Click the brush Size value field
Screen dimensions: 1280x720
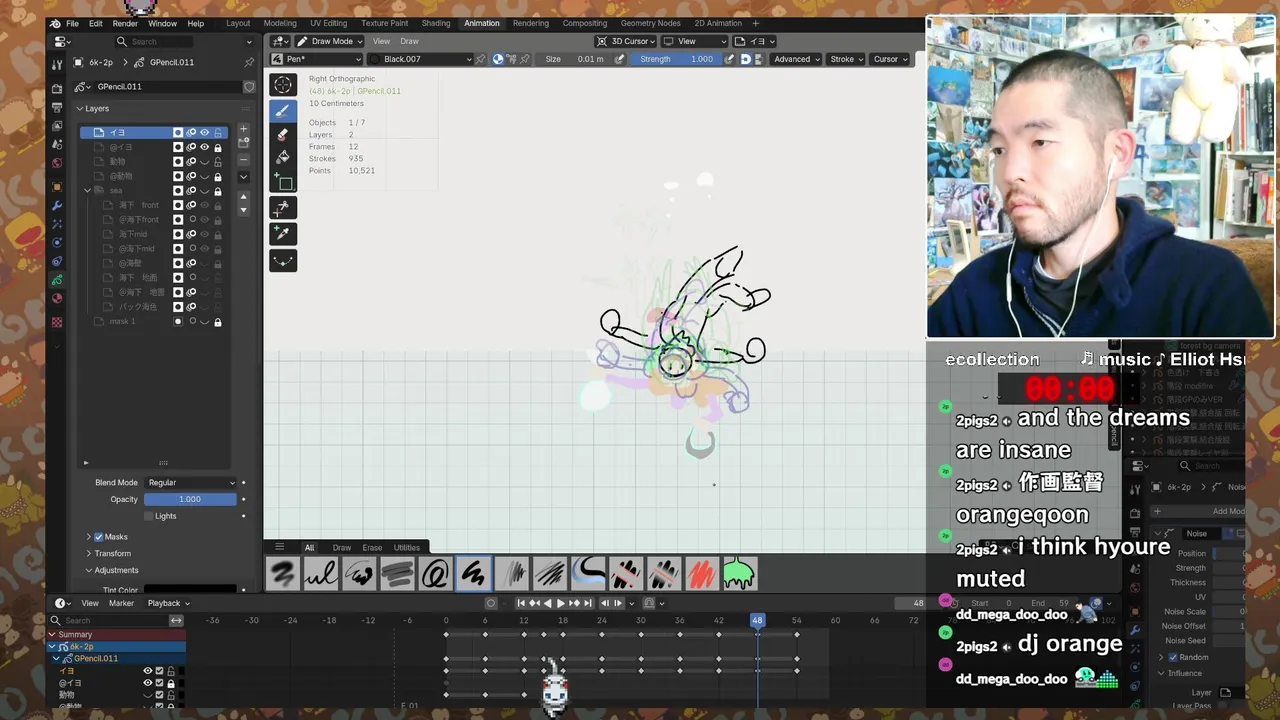point(575,59)
